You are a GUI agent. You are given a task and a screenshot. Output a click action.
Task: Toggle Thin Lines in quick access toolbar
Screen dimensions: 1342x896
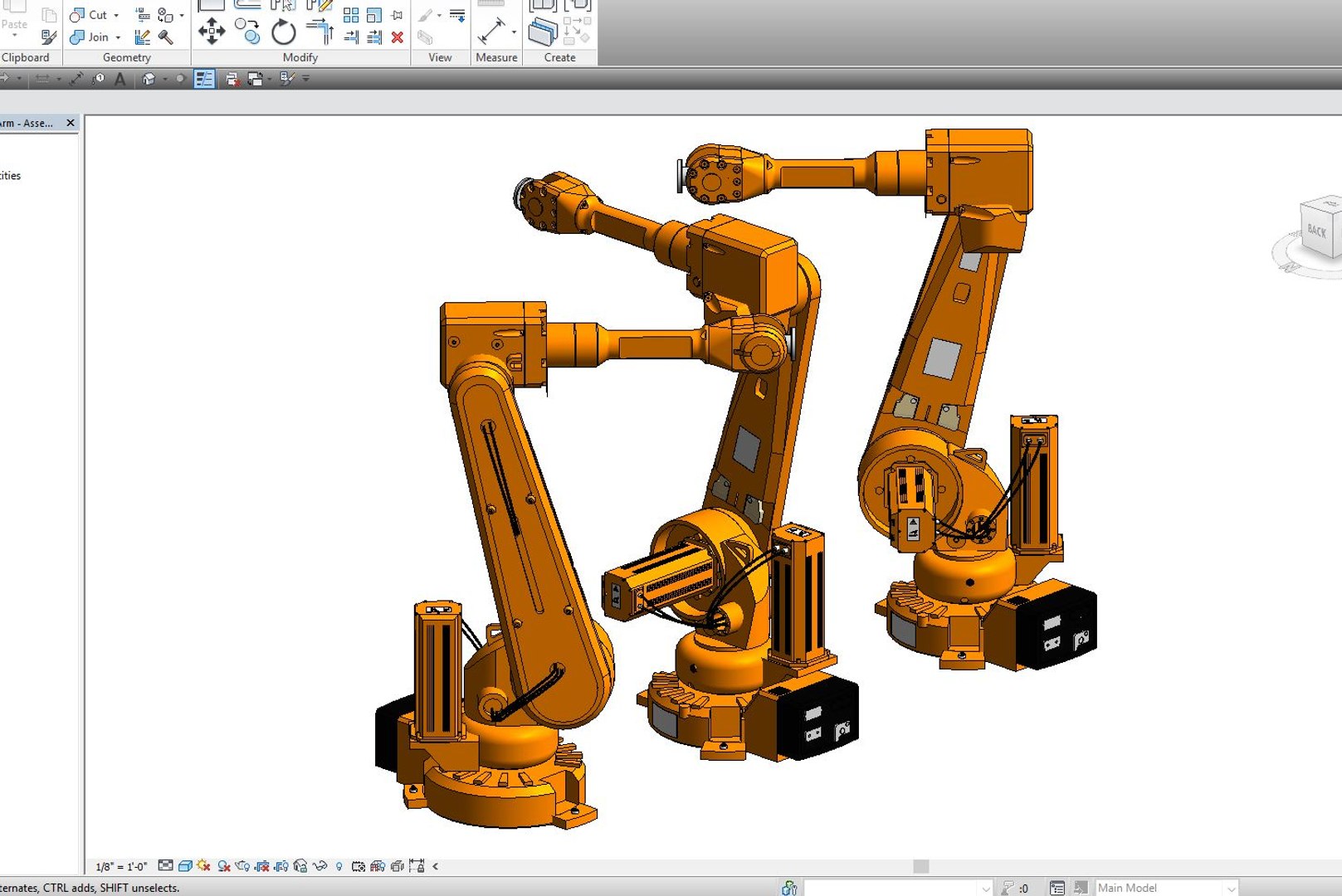click(x=204, y=79)
